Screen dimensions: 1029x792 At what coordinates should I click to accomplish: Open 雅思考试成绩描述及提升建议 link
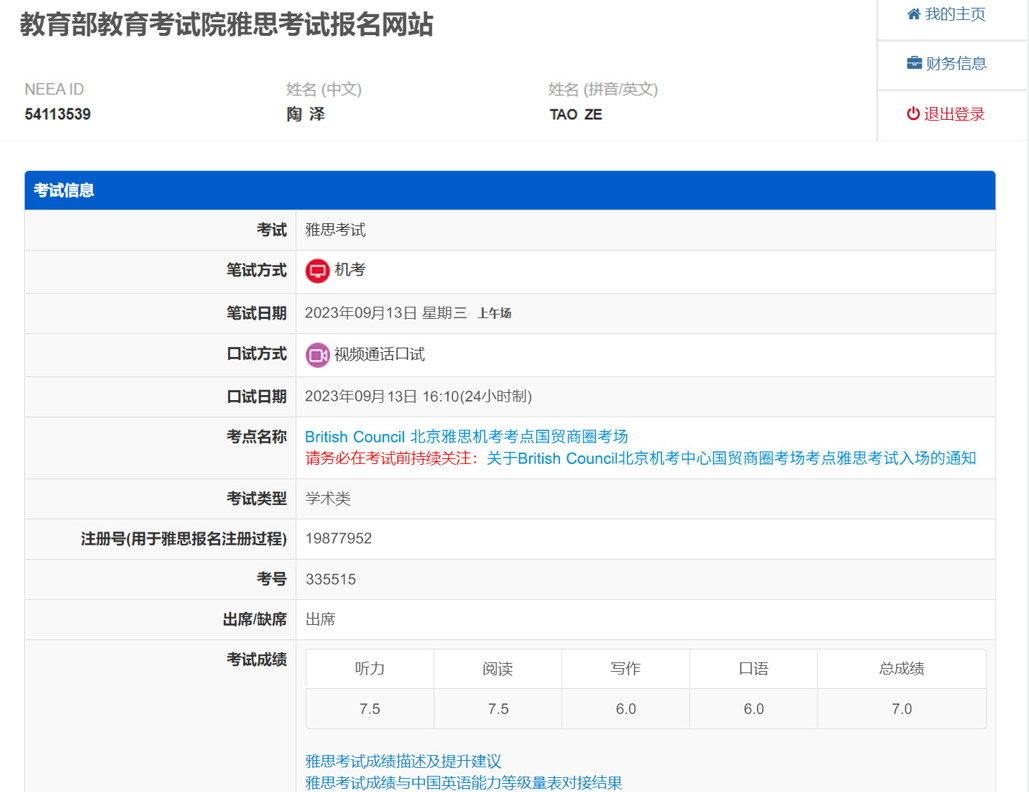403,761
